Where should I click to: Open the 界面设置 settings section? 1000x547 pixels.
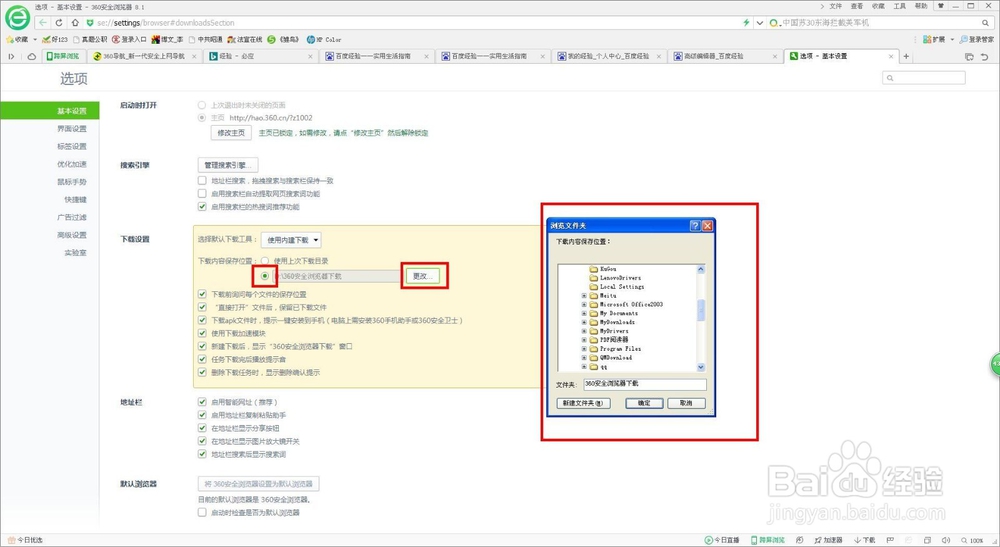coord(71,129)
